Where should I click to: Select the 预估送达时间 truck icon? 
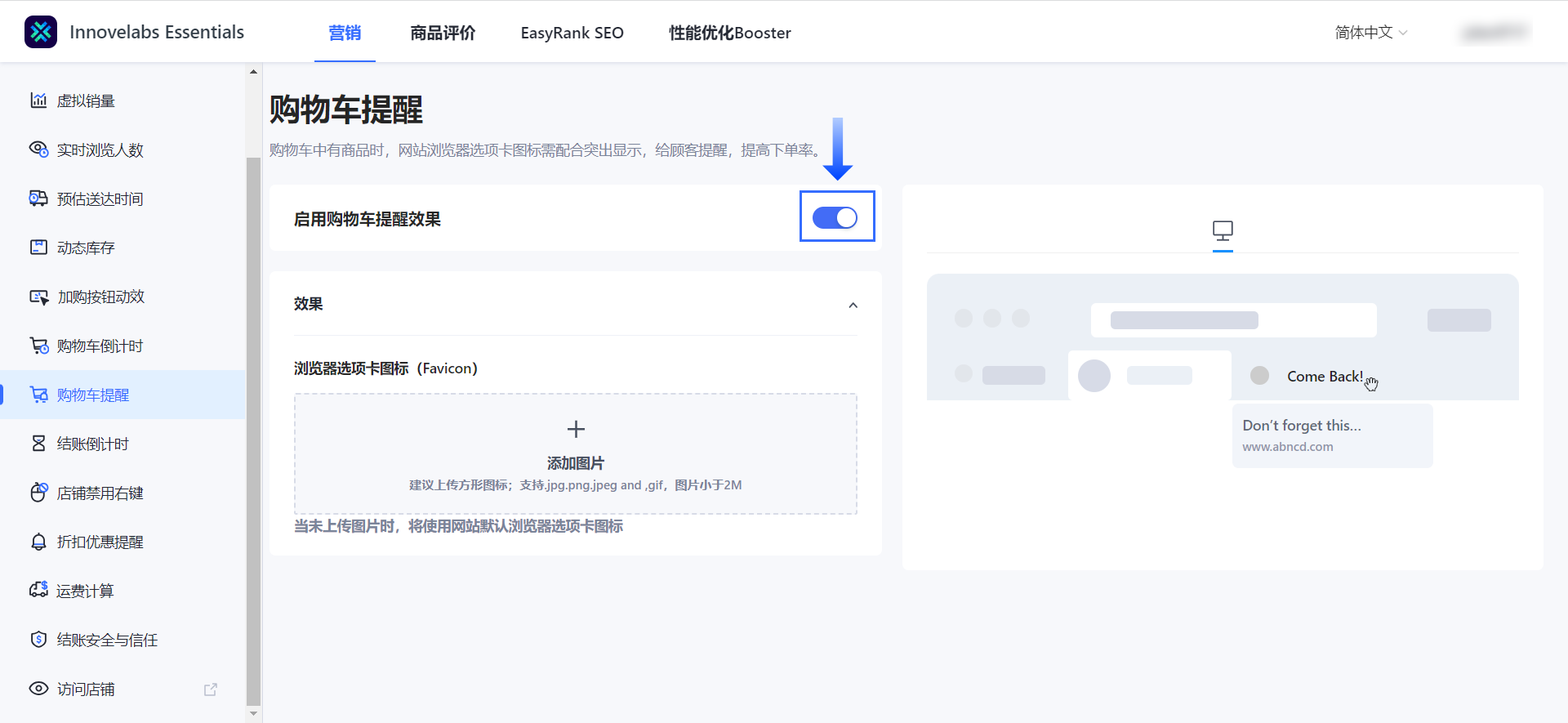[38, 199]
